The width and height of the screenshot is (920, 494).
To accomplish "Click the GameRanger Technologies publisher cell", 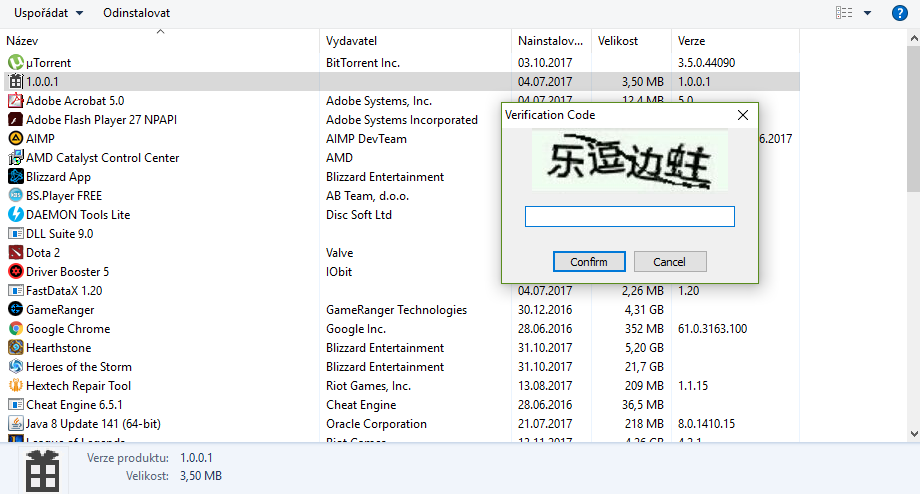I will tap(397, 309).
